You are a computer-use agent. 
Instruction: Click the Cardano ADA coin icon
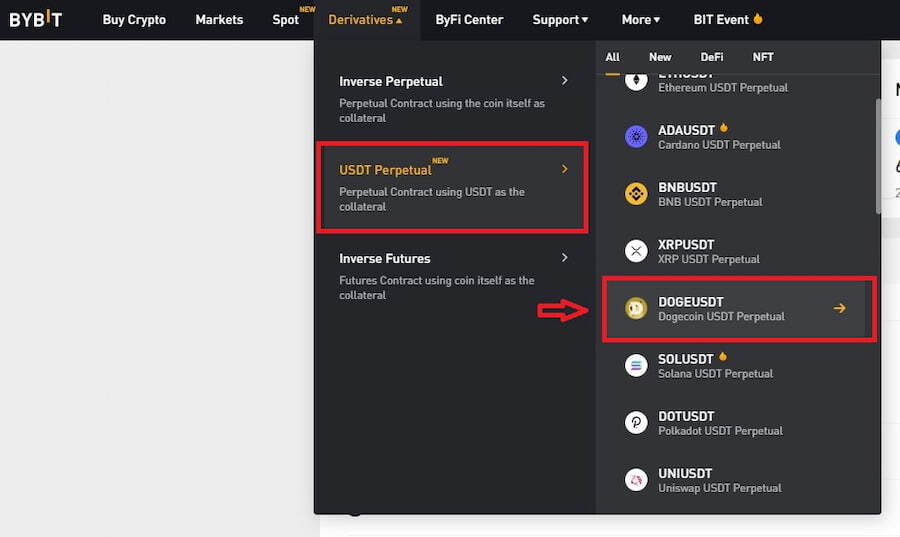(x=636, y=137)
